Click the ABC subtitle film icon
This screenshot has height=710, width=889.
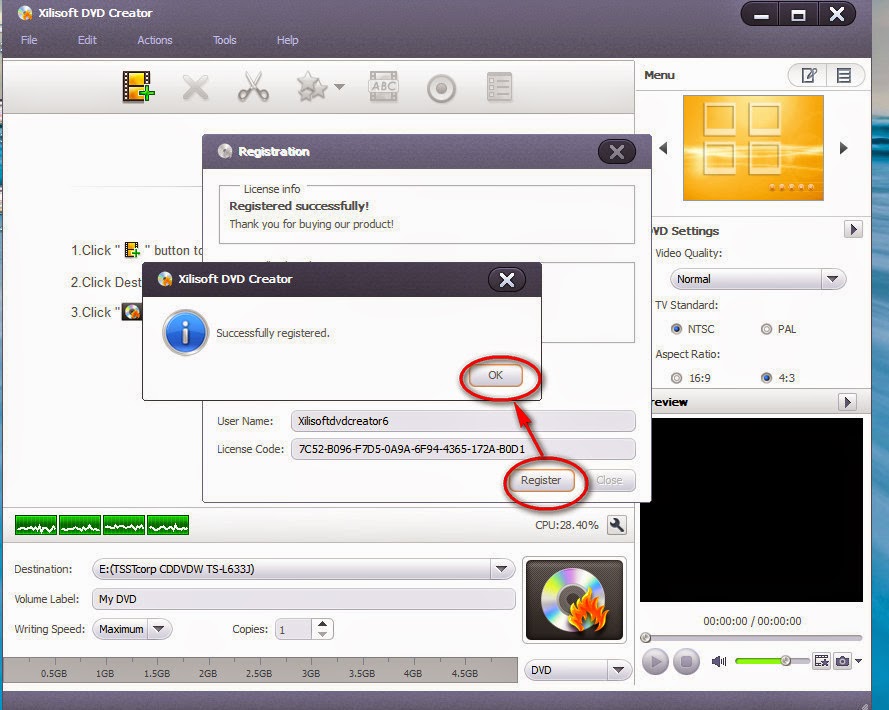pyautogui.click(x=383, y=87)
